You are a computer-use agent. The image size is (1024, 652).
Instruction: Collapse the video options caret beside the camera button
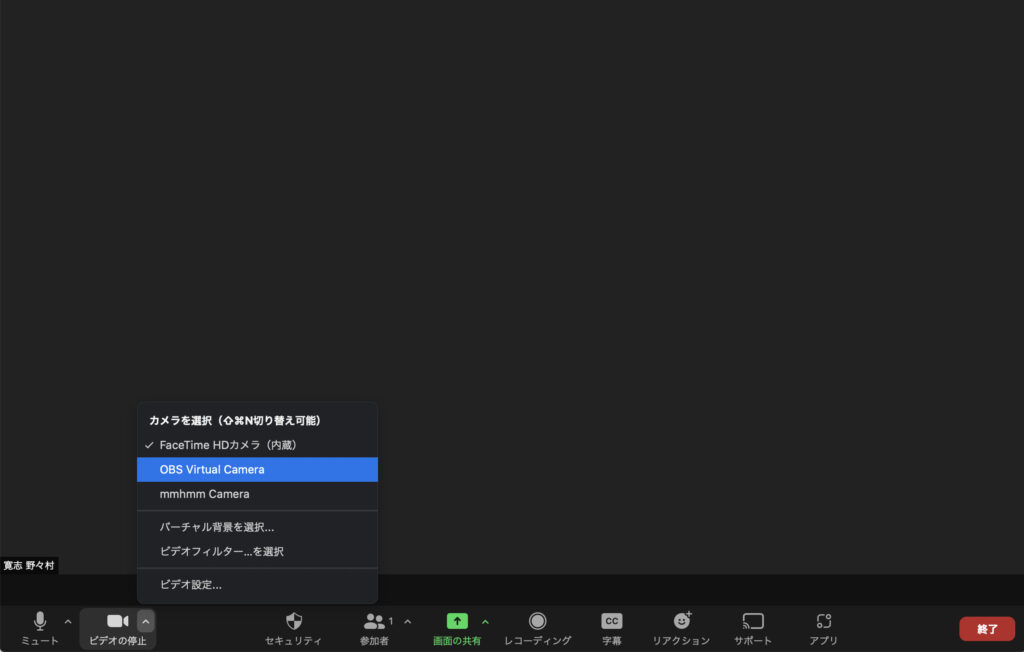pos(146,621)
